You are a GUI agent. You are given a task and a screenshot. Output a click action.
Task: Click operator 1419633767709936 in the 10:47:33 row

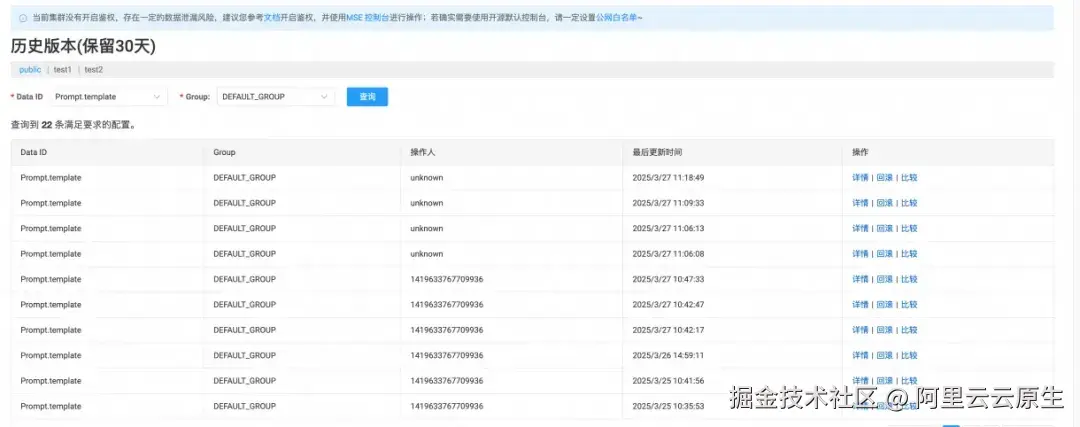[446, 279]
